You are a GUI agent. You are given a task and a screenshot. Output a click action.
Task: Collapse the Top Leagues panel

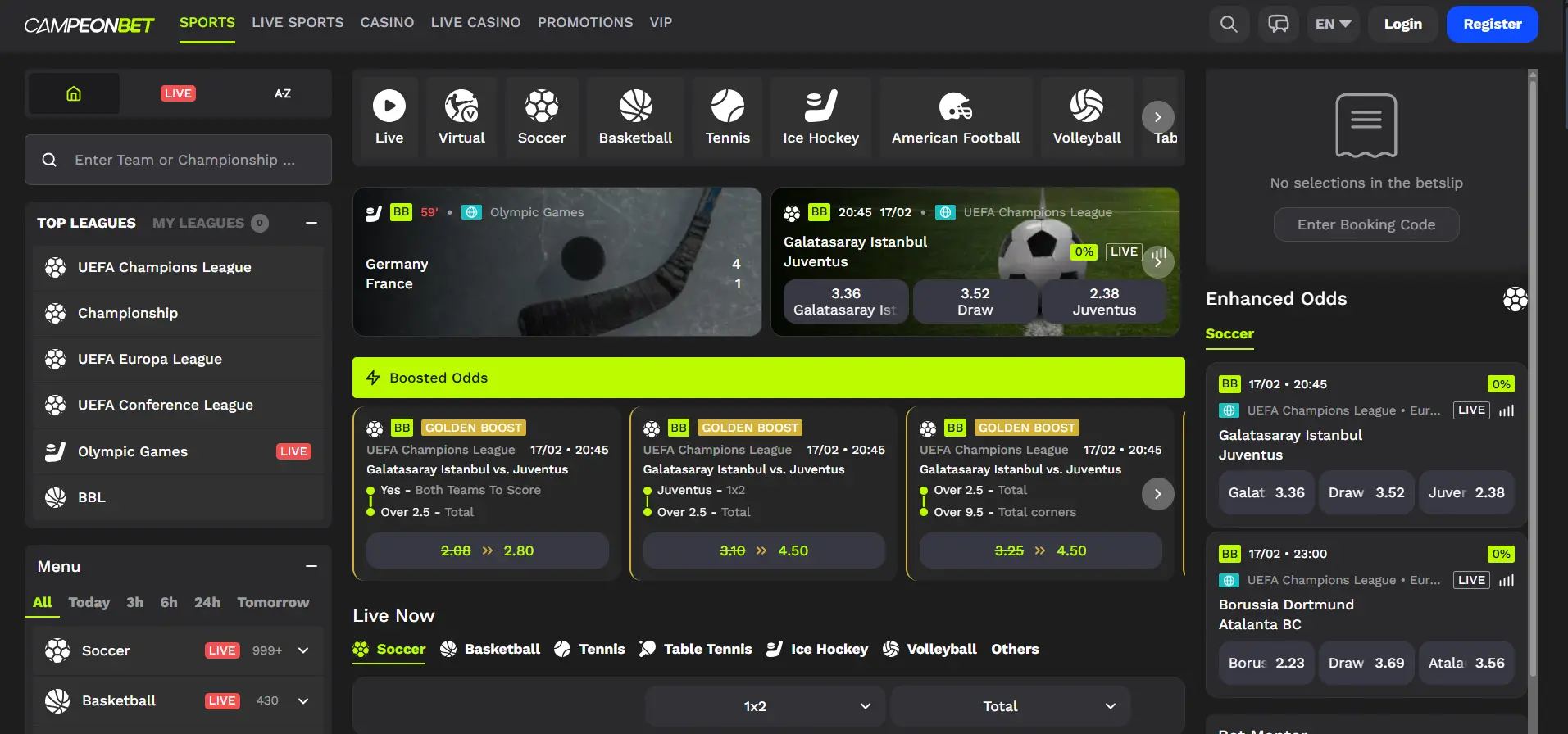coord(311,223)
